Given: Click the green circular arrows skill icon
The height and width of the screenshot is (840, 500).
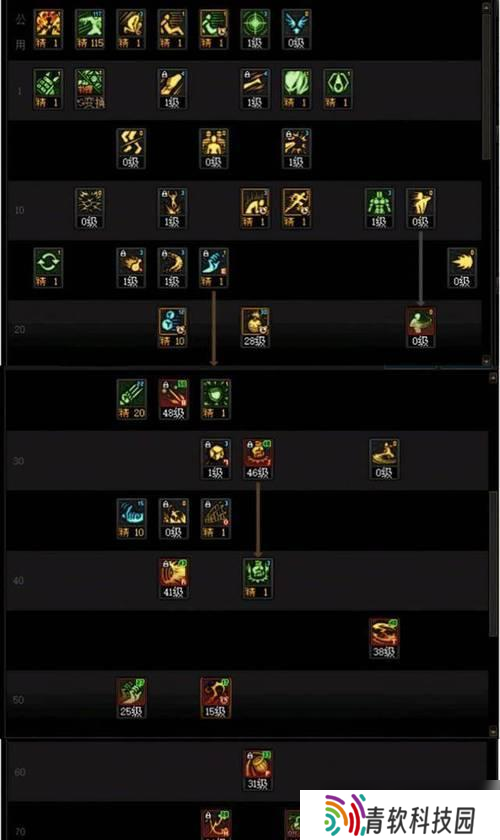Looking at the screenshot, I should [48, 267].
